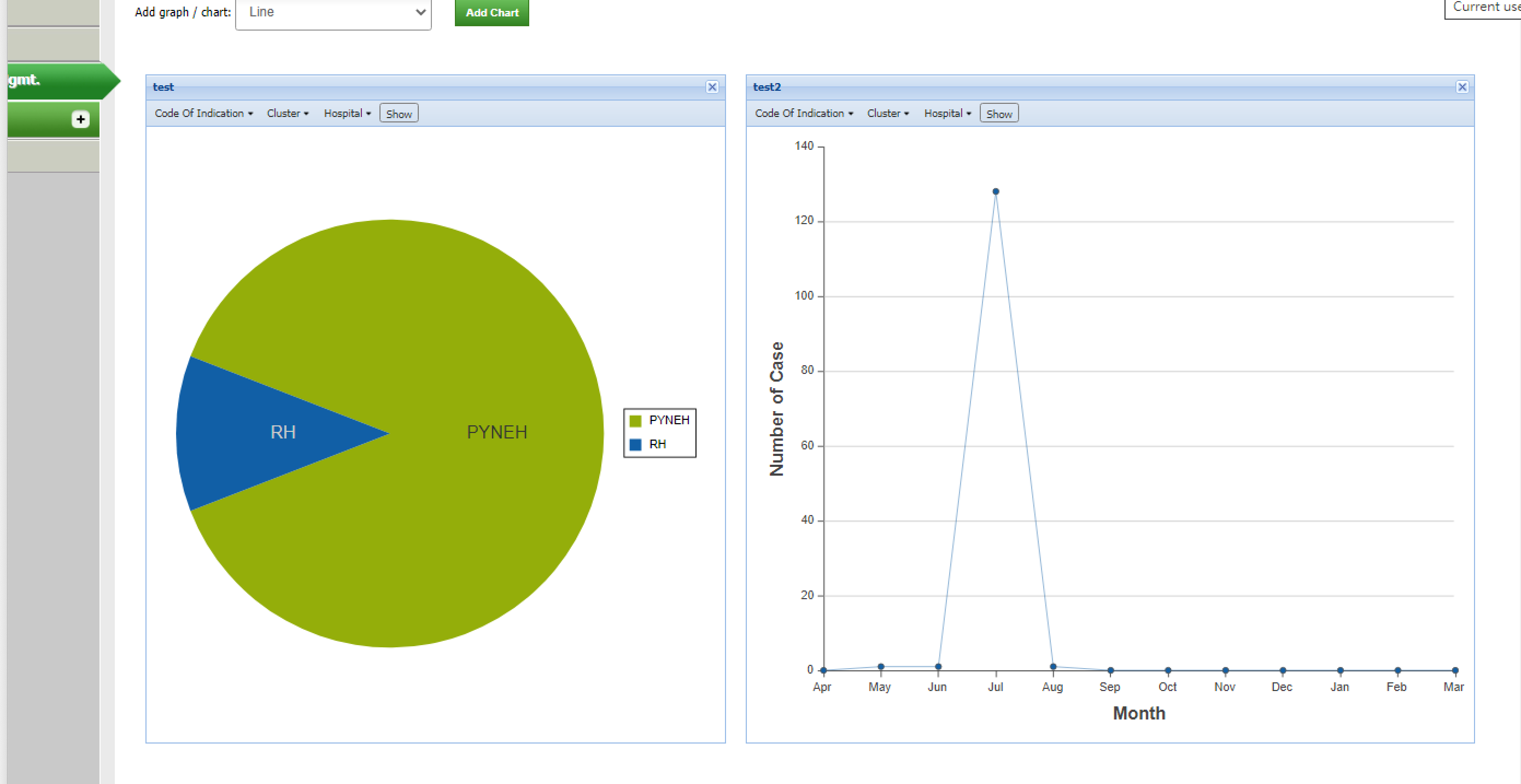Click the Aug data point on line chart
Screen dimensions: 1521x784
[1053, 666]
